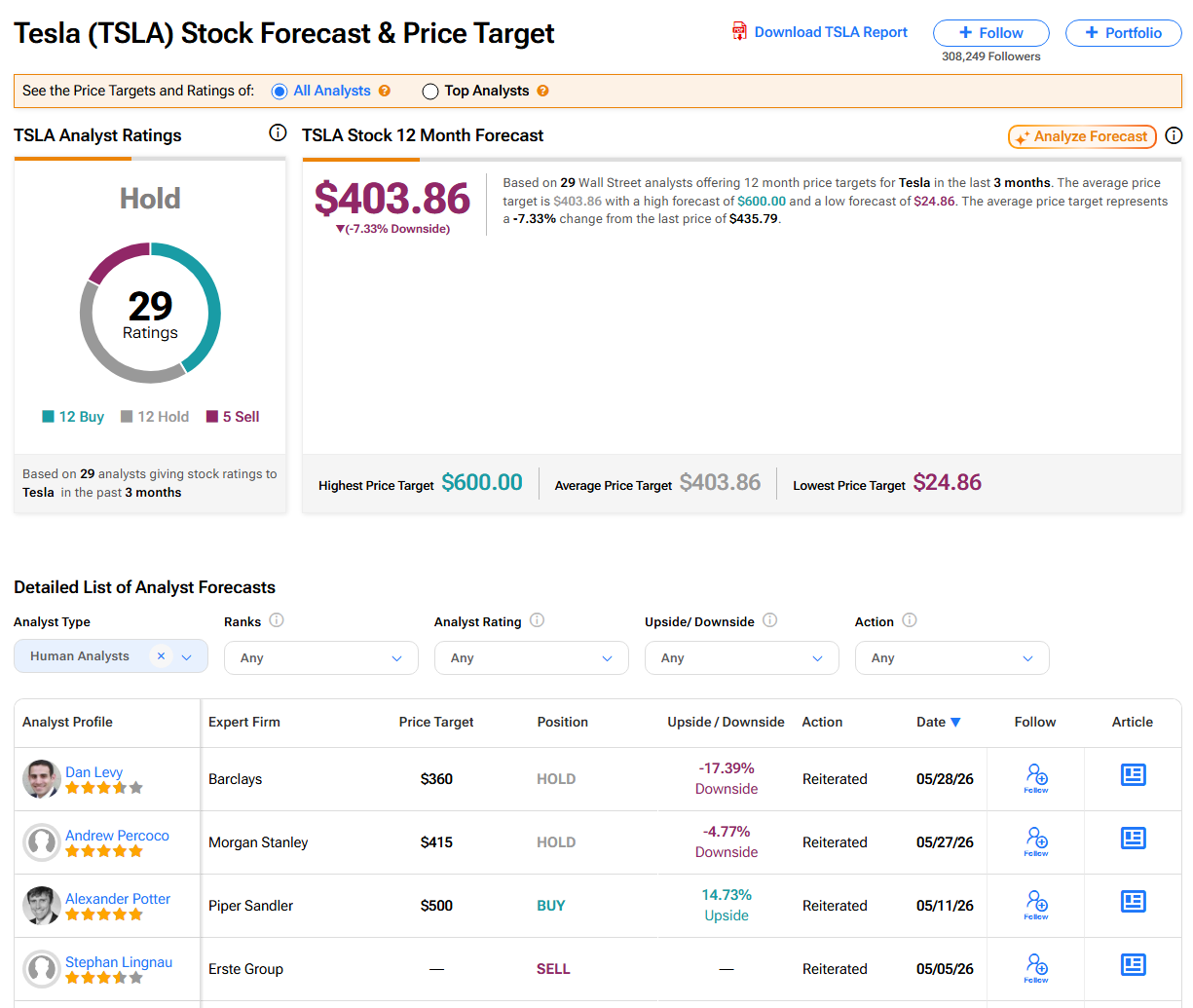This screenshot has height=1008, width=1193.
Task: Open the Ranks dropdown
Action: (321, 657)
